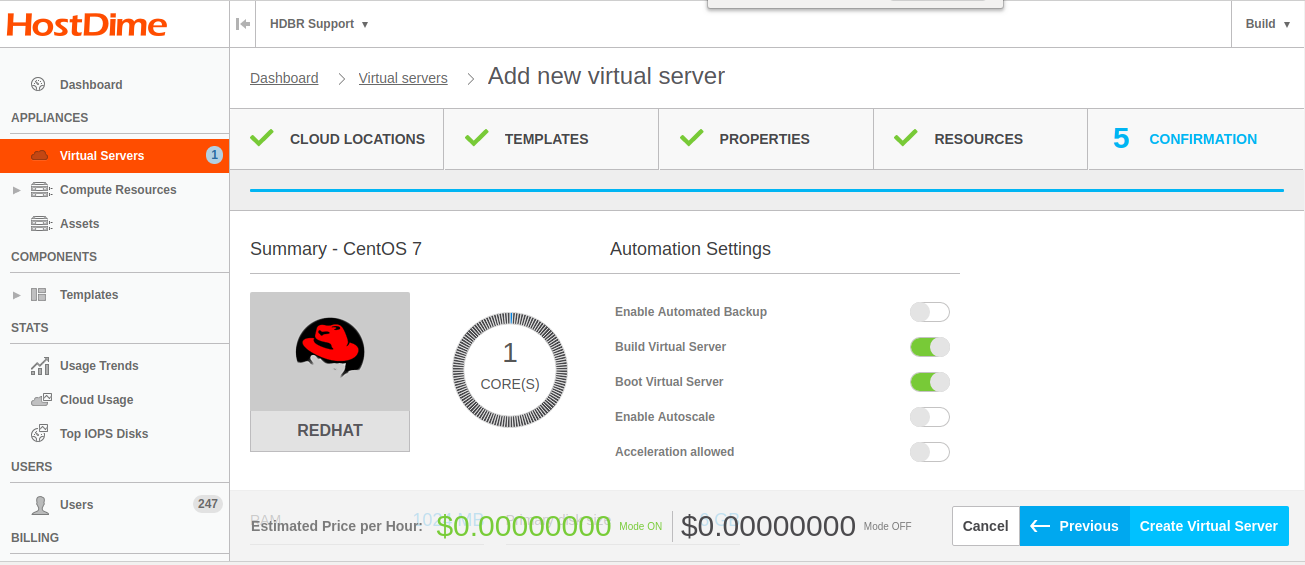This screenshot has width=1305, height=565.
Task: Turn on Enable Autoscale switch
Action: point(929,417)
